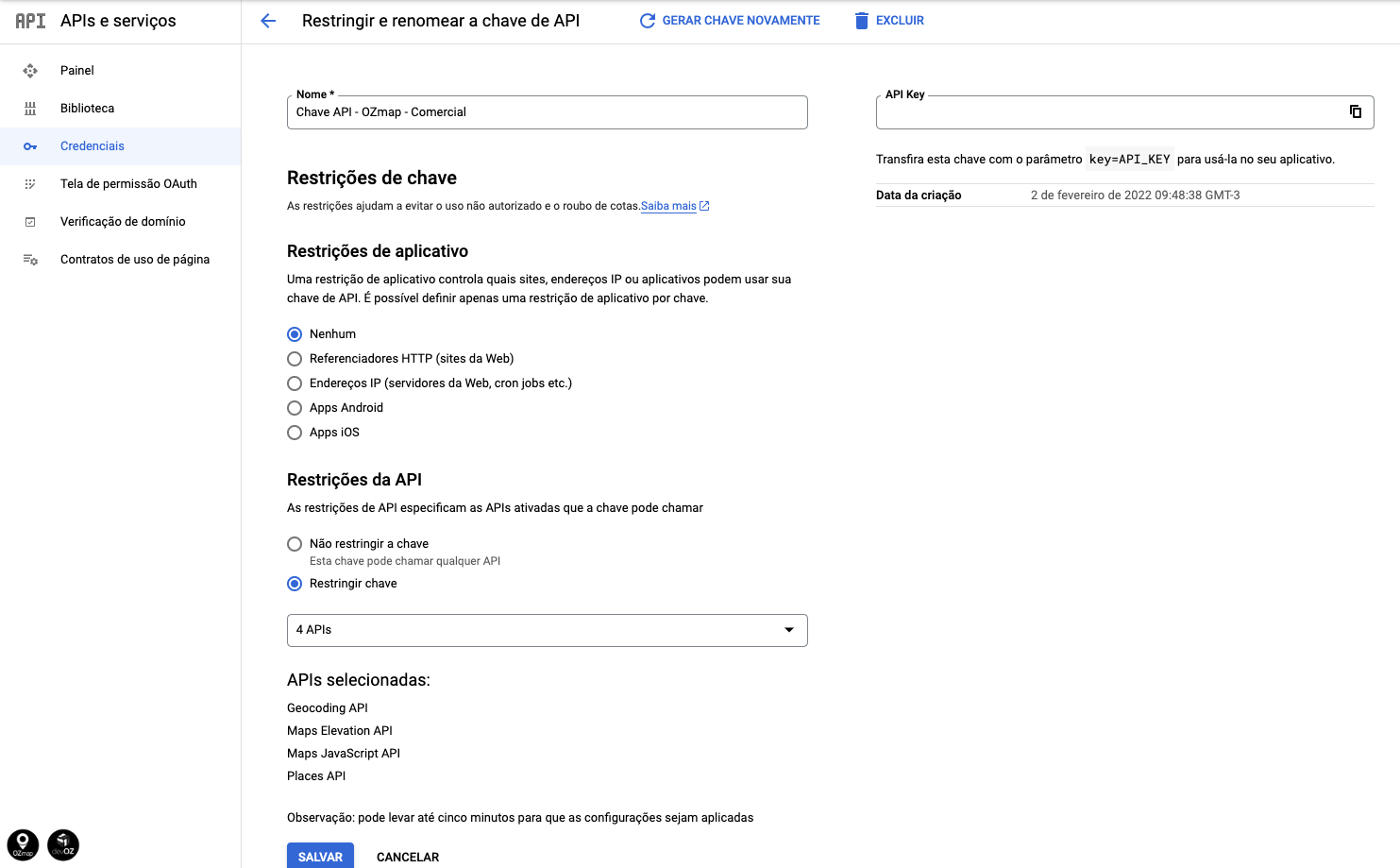Open Credenciais in the sidebar
This screenshot has width=1400, height=868.
tap(121, 146)
